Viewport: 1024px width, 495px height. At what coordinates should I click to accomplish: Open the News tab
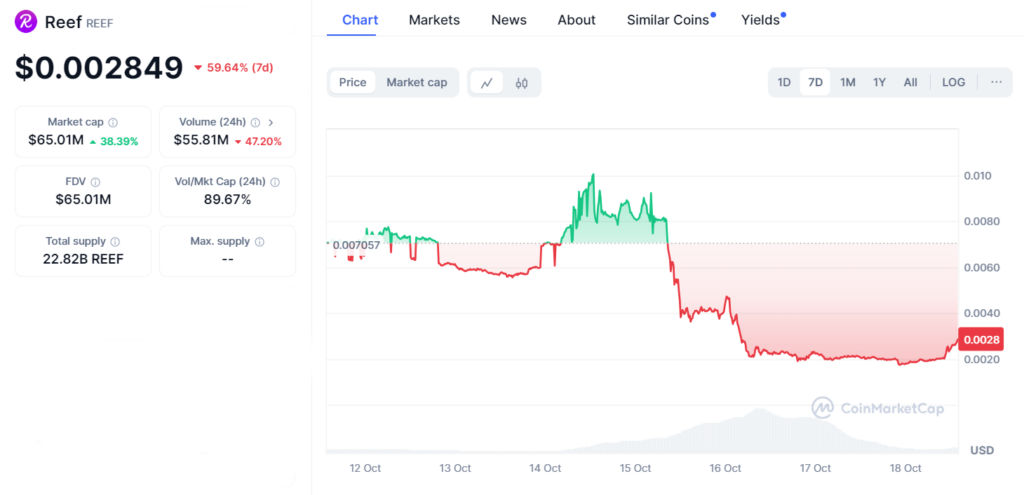click(509, 20)
